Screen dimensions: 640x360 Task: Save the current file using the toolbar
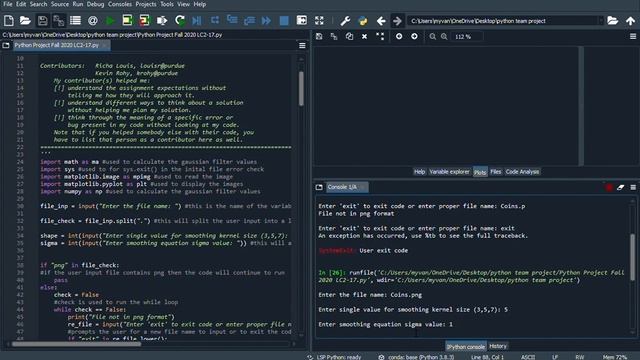tap(42, 20)
